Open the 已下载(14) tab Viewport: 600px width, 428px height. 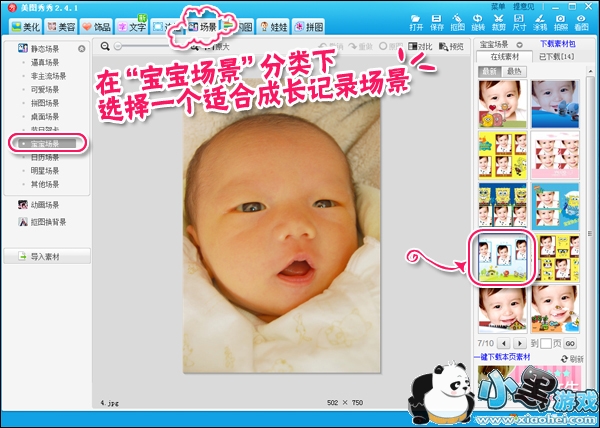557,57
